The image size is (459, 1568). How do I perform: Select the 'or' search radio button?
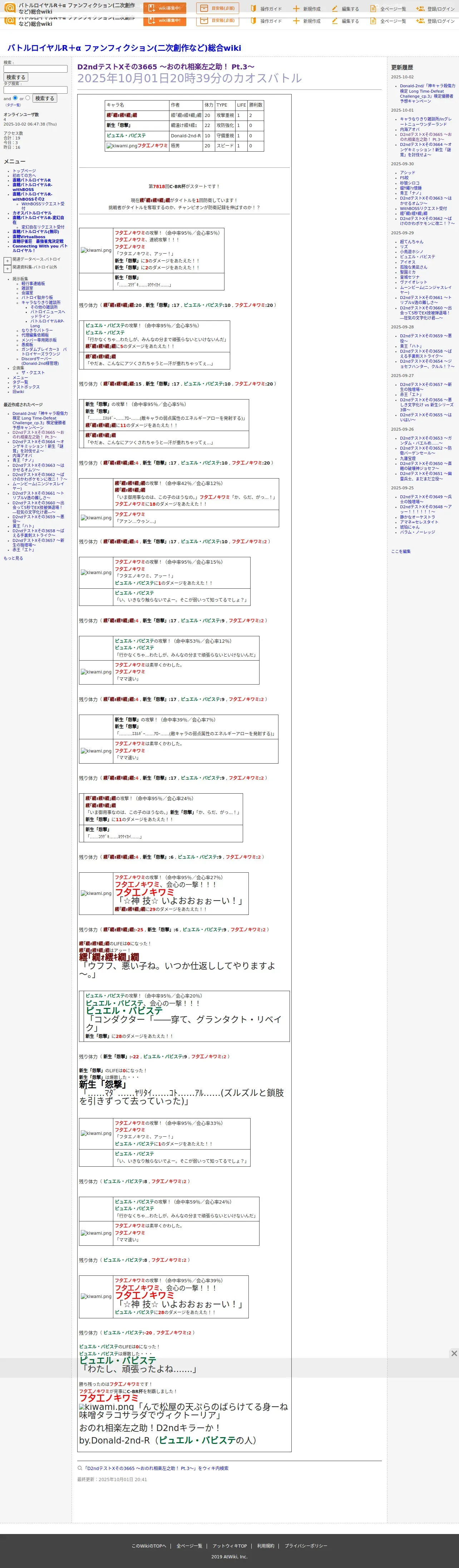pos(28,97)
